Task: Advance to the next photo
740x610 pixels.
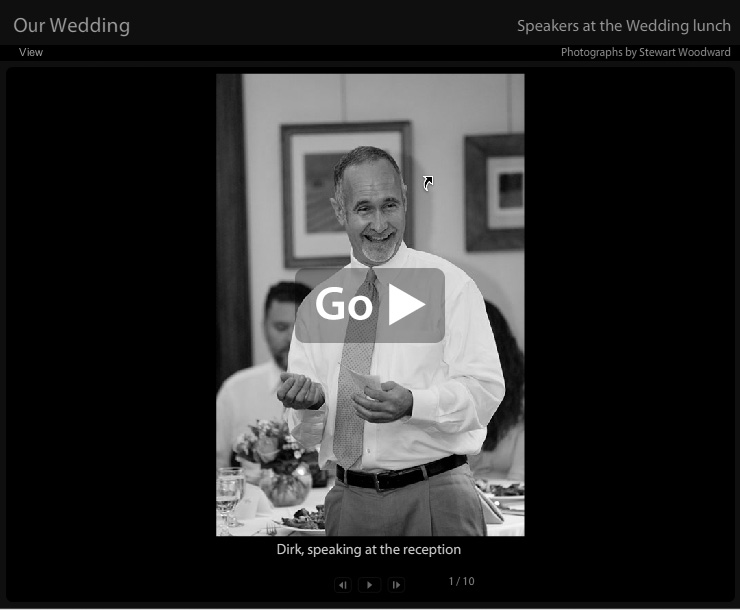Action: click(396, 585)
